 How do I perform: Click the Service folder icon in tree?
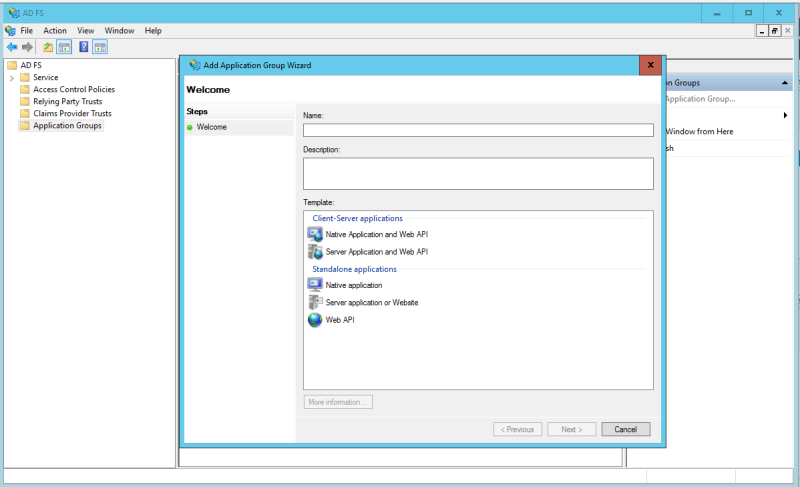tap(24, 78)
